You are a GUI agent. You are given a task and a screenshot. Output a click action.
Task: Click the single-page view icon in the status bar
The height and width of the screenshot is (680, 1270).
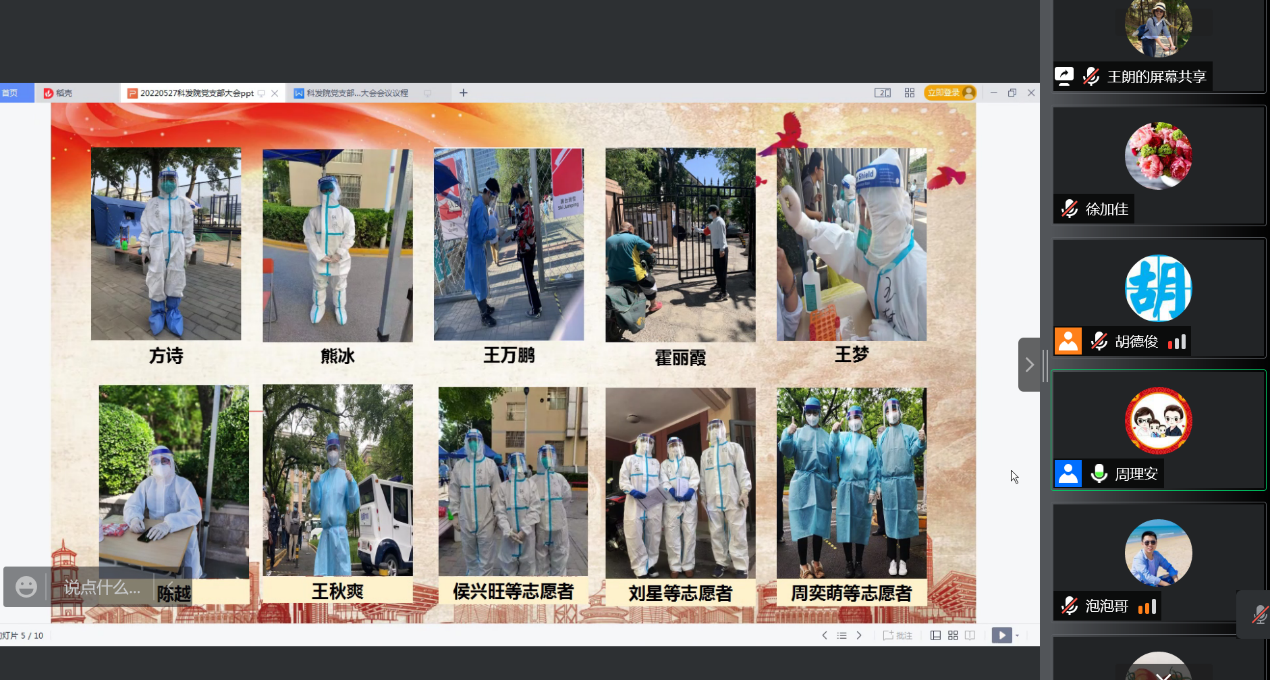[936, 635]
